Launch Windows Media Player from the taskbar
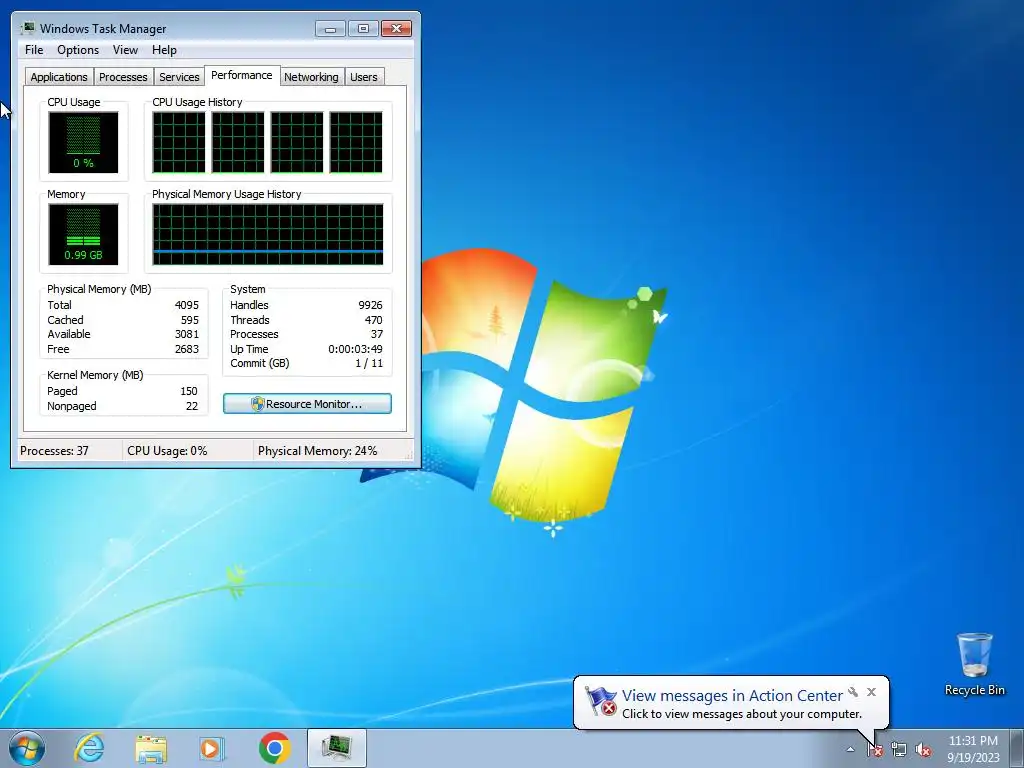 [x=212, y=748]
